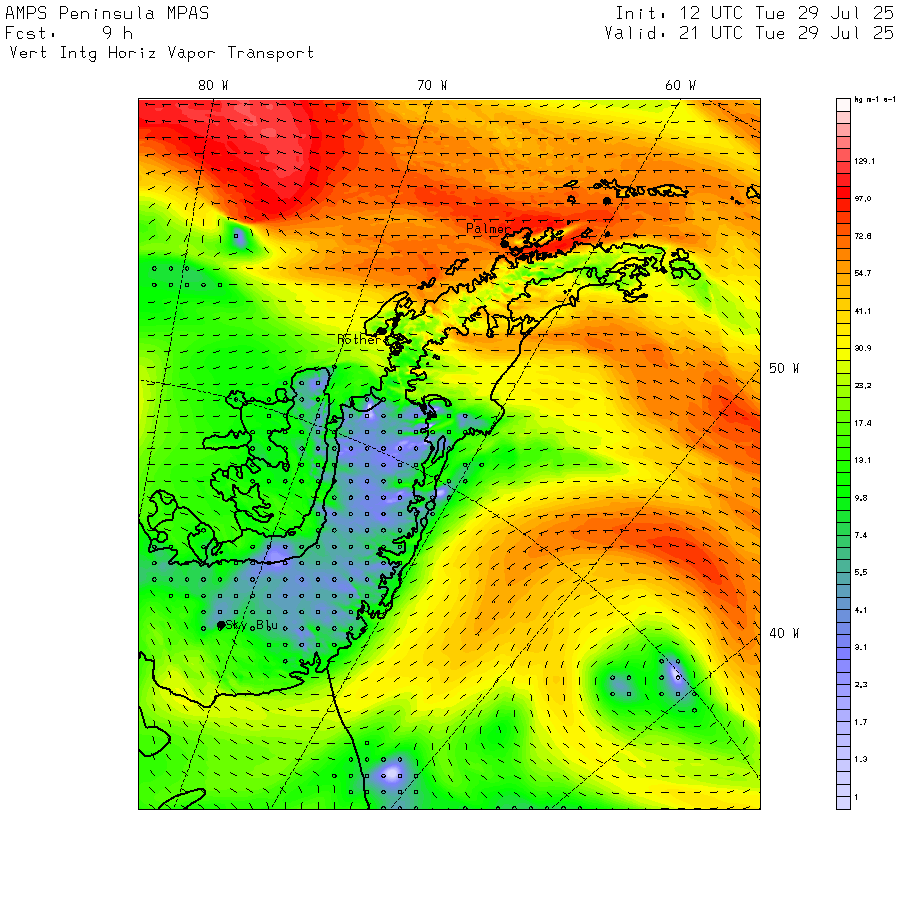Click the 13.1 value on the color scale

[x=863, y=460]
